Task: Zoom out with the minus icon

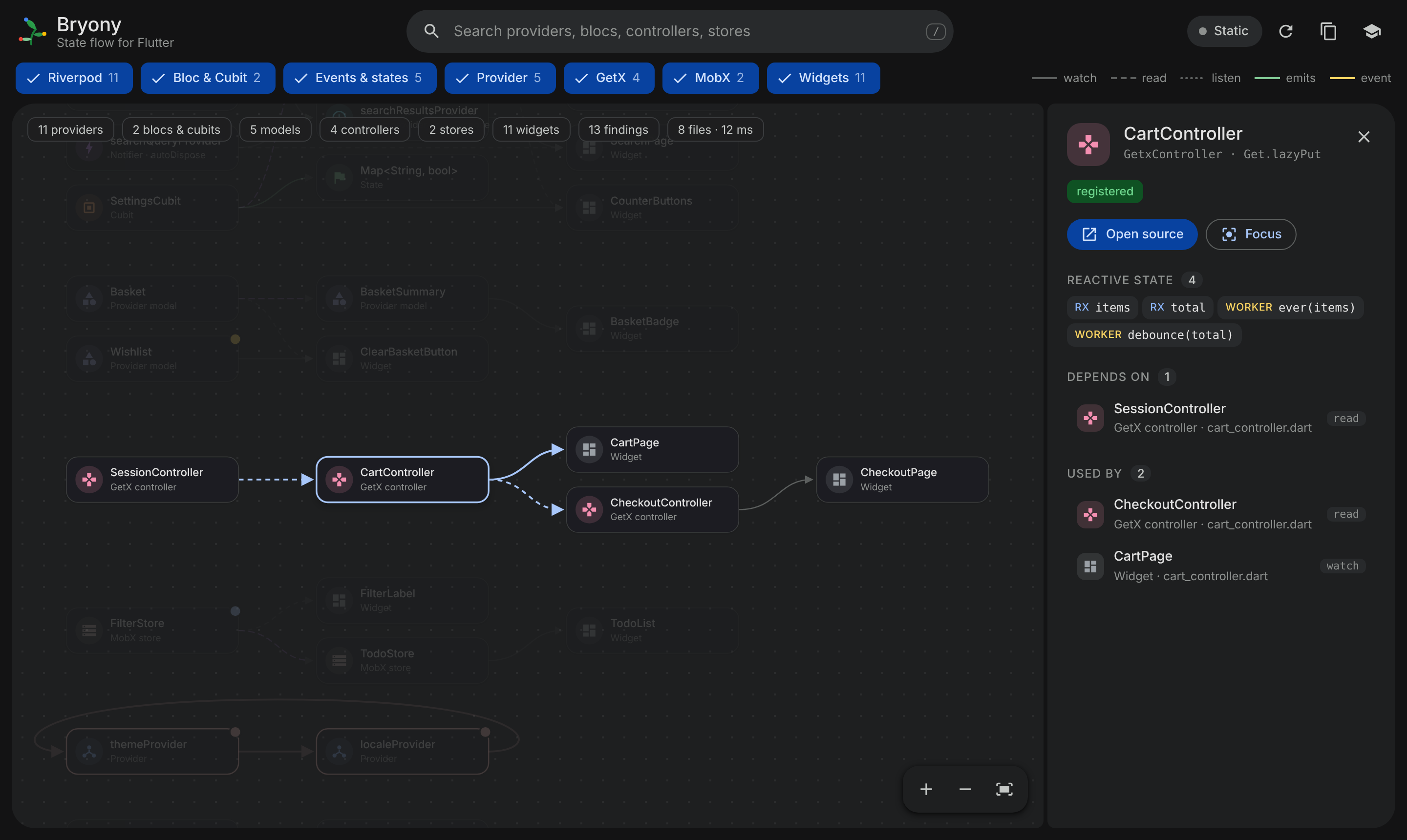Action: point(965,789)
